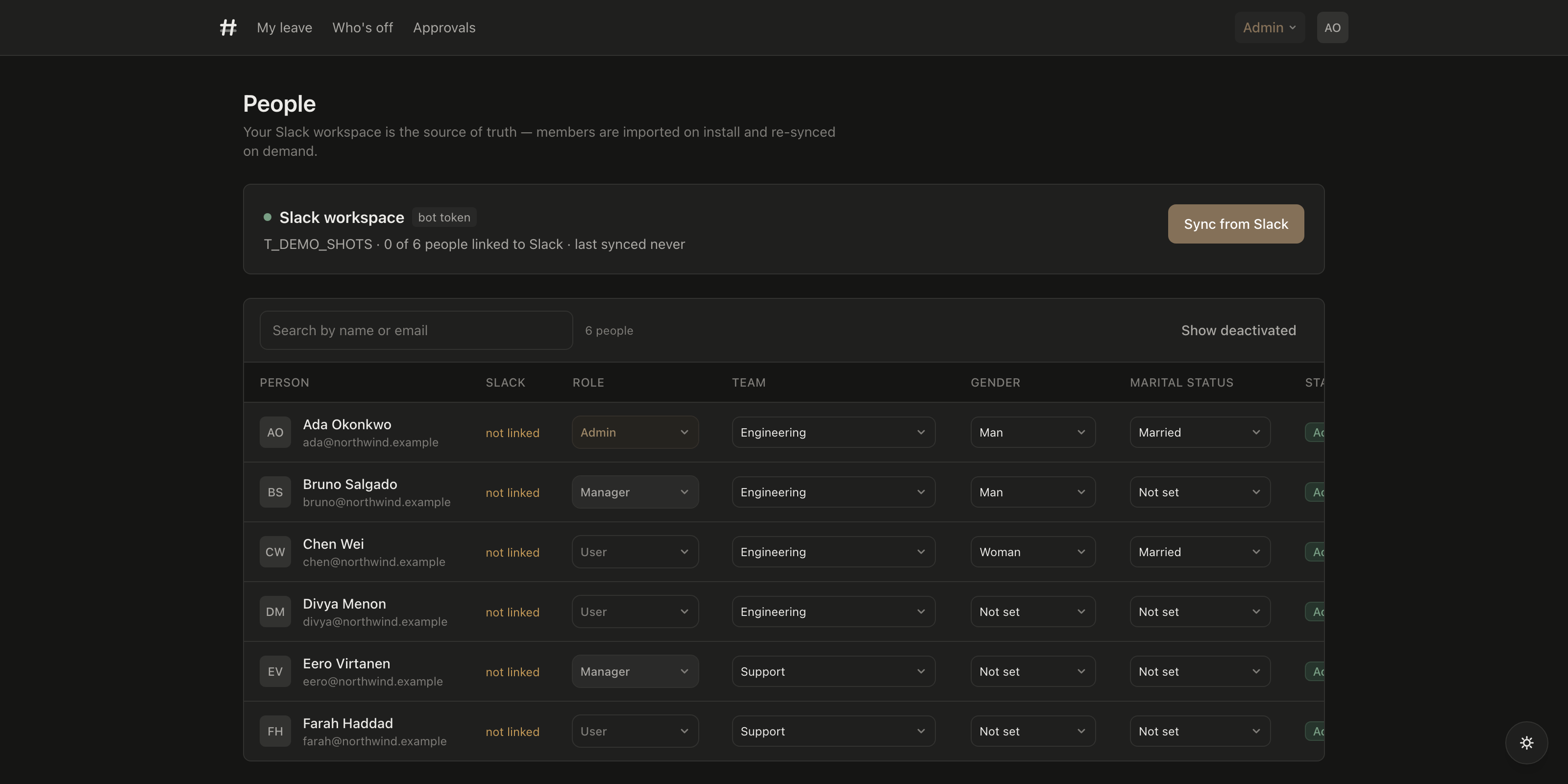Open Eero Virtanen's Manager role dropdown

(x=635, y=671)
